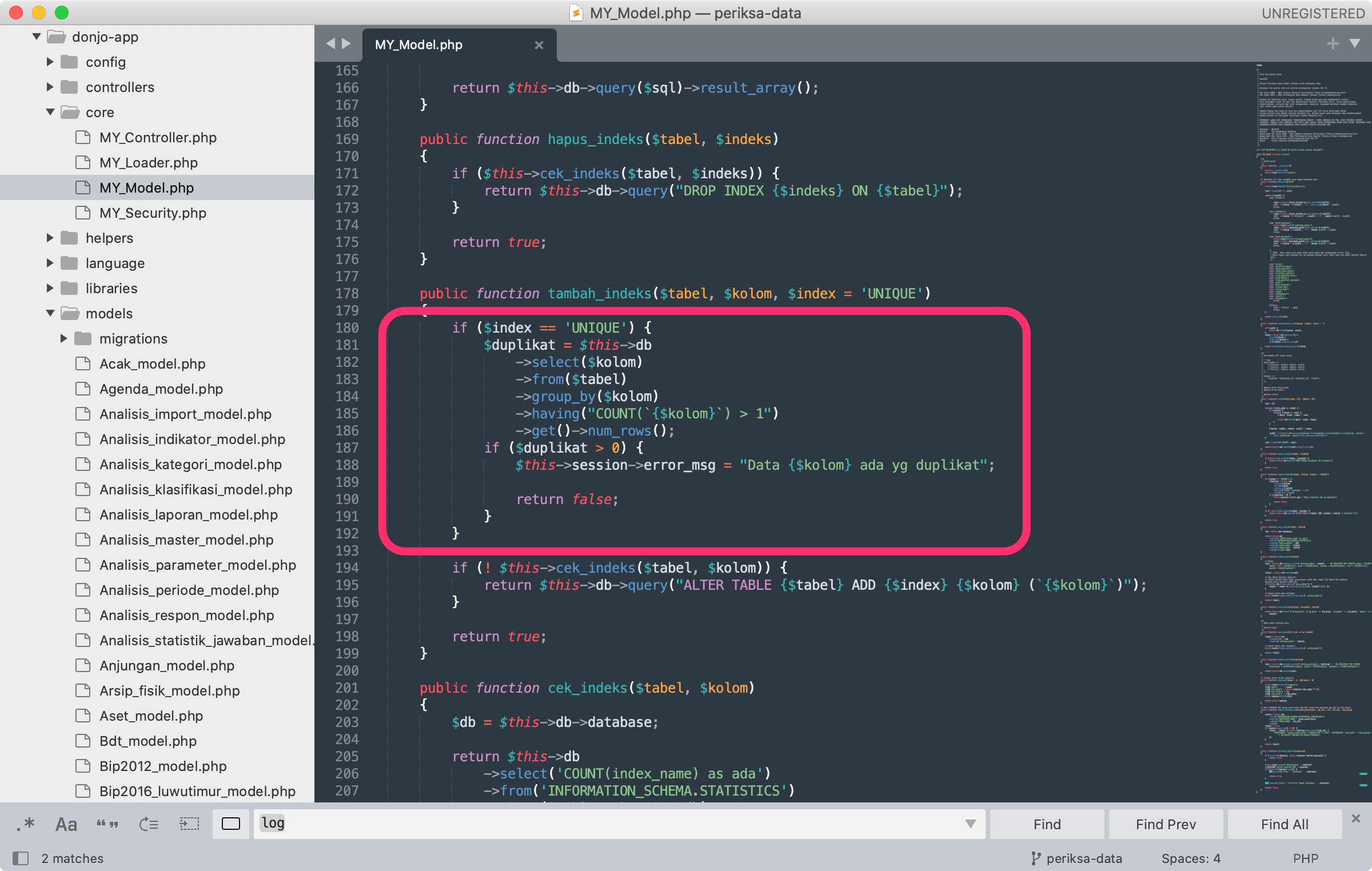Screen dimensions: 1372x871
Task: Enable whole word matching
Action: (x=107, y=824)
